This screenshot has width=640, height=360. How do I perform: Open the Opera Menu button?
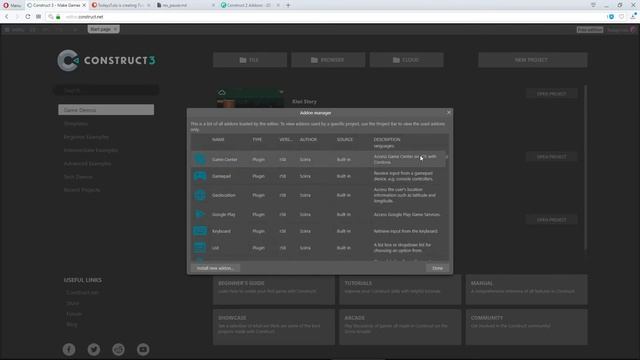click(12, 5)
